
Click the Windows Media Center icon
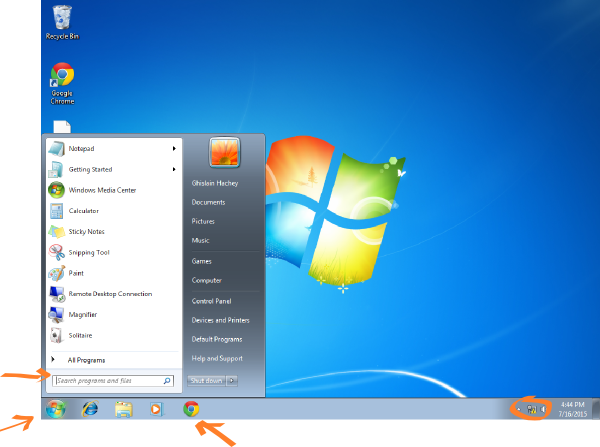[56, 190]
